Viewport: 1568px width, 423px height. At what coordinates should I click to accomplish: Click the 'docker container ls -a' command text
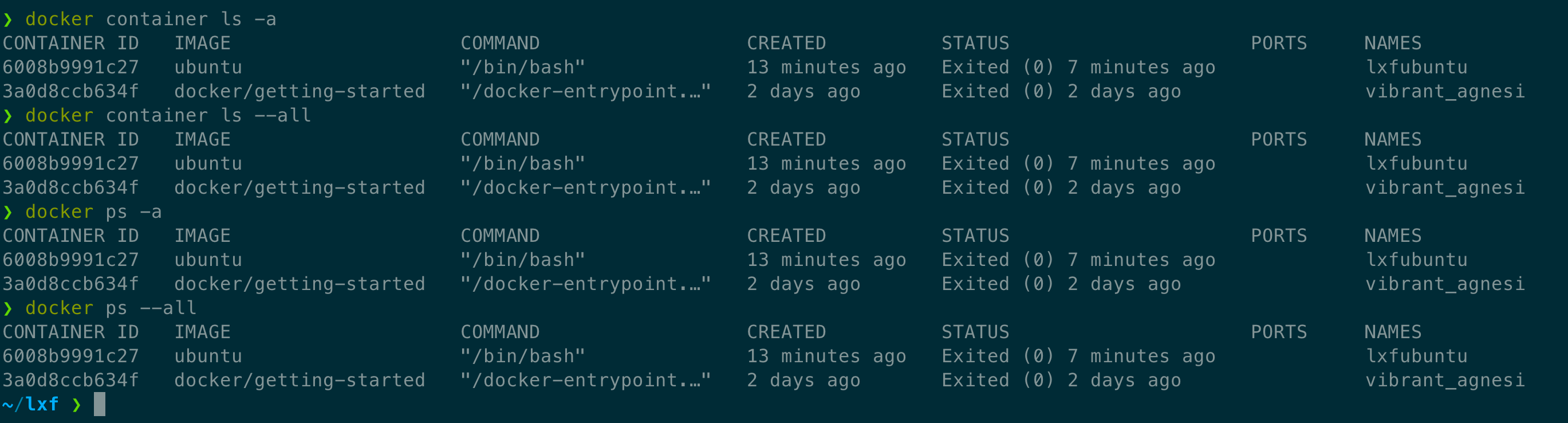(x=151, y=19)
